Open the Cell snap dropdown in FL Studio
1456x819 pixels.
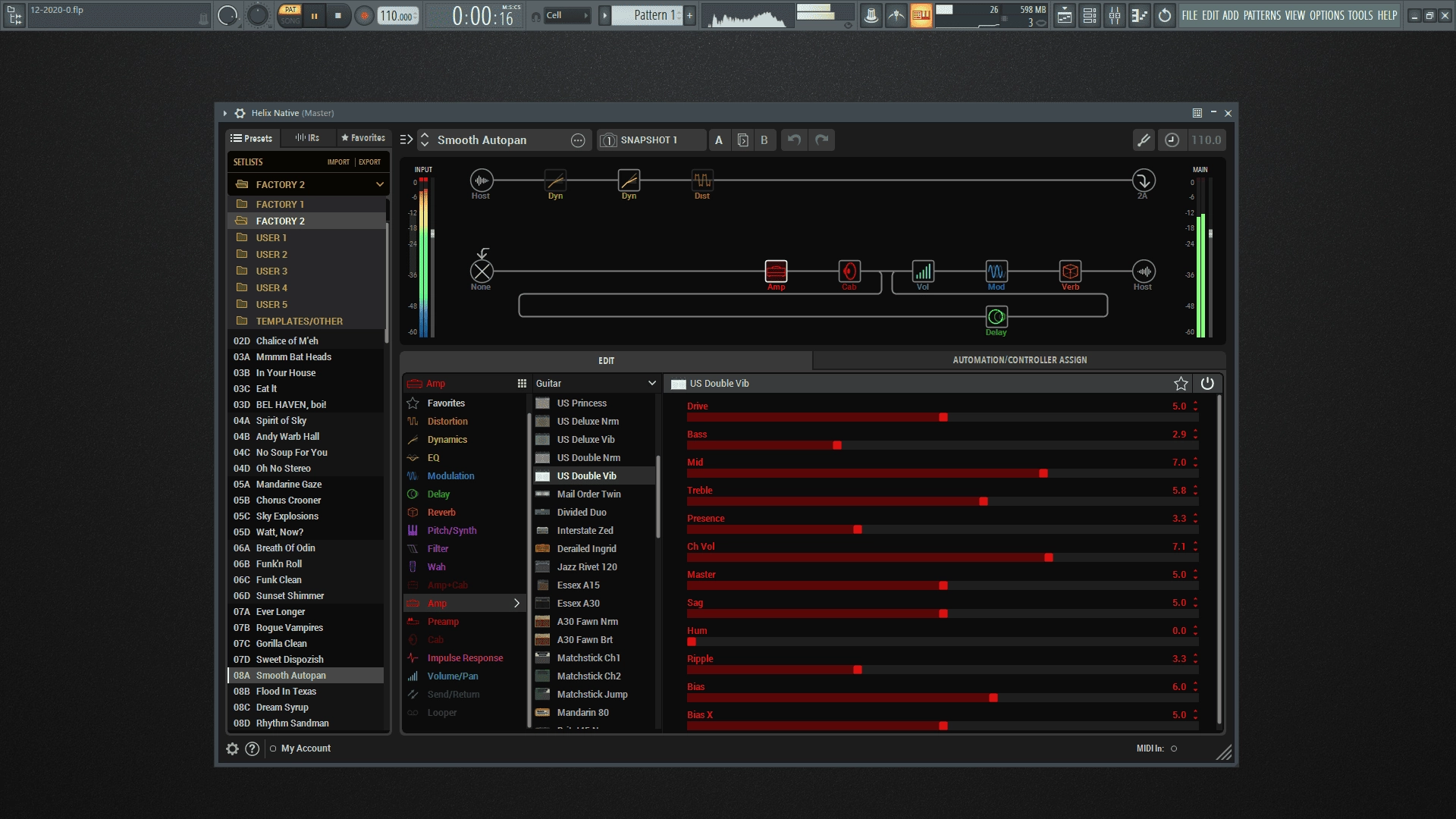(567, 15)
